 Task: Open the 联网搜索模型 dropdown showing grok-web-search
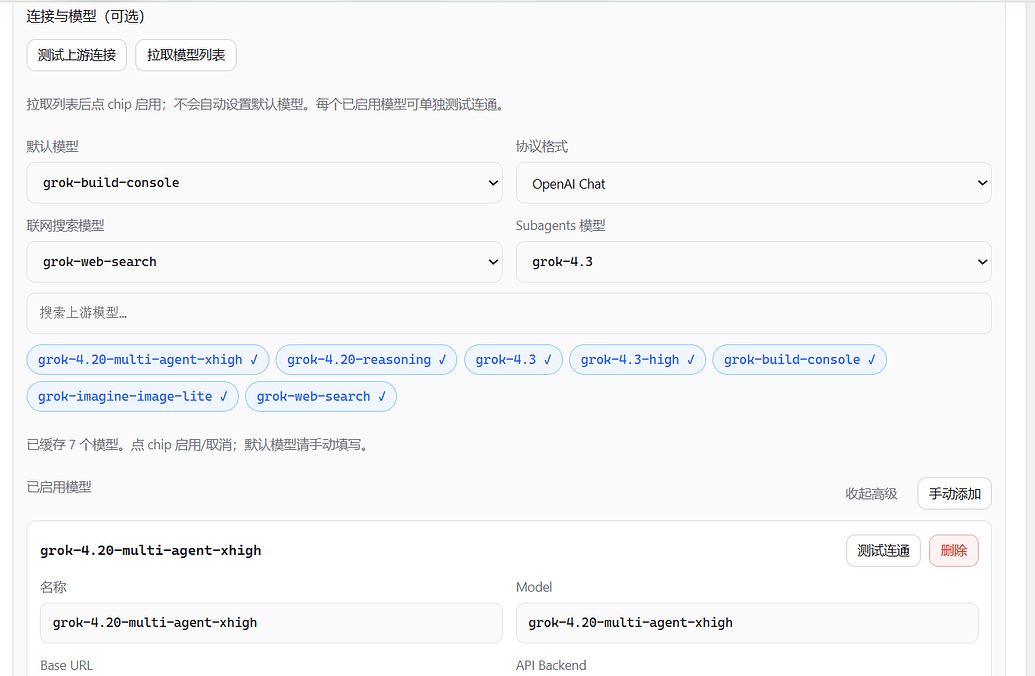pos(264,261)
